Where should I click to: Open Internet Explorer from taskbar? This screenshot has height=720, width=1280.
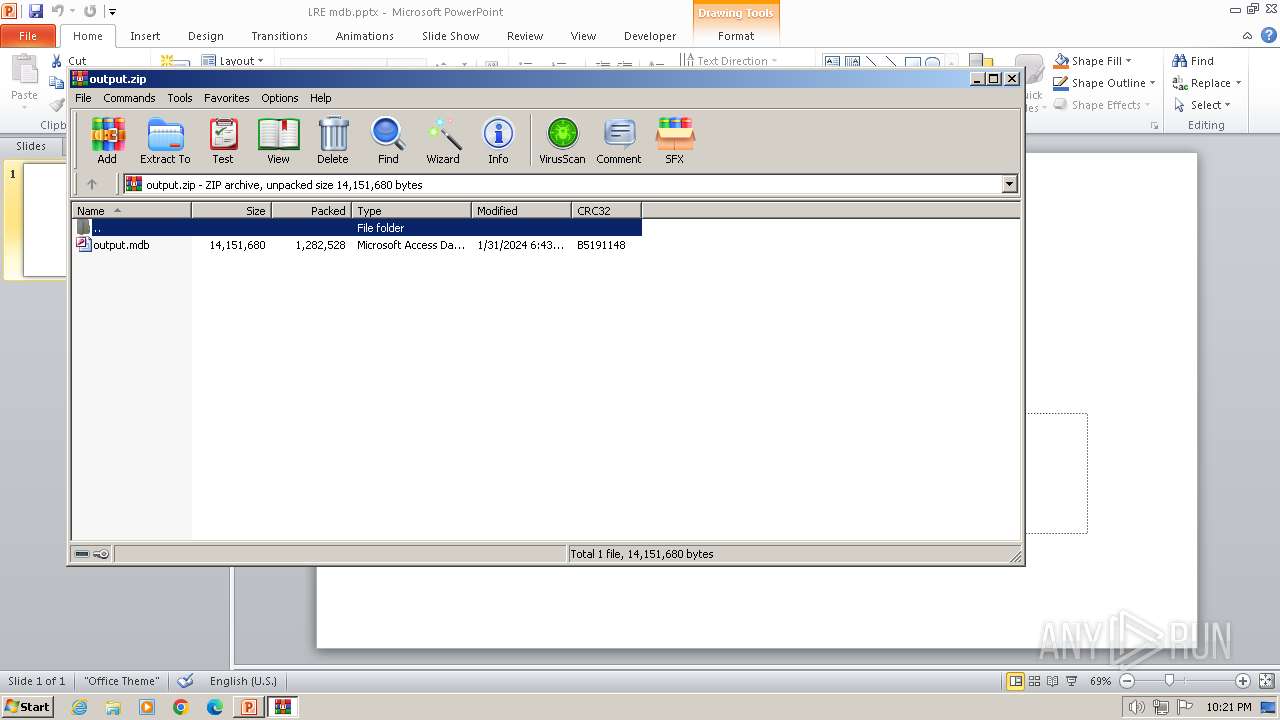(79, 707)
